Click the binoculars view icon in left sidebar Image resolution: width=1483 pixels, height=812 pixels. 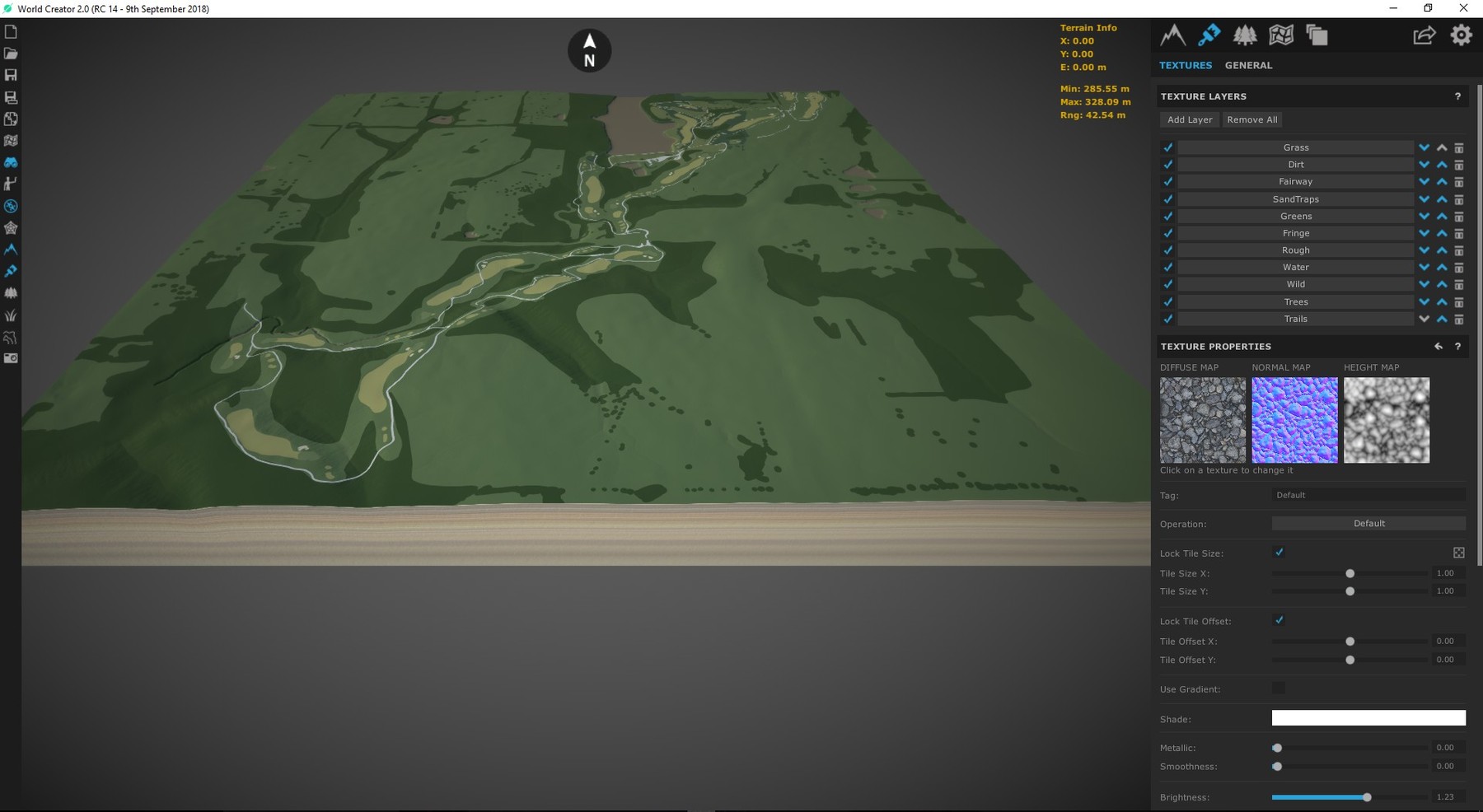tap(11, 162)
